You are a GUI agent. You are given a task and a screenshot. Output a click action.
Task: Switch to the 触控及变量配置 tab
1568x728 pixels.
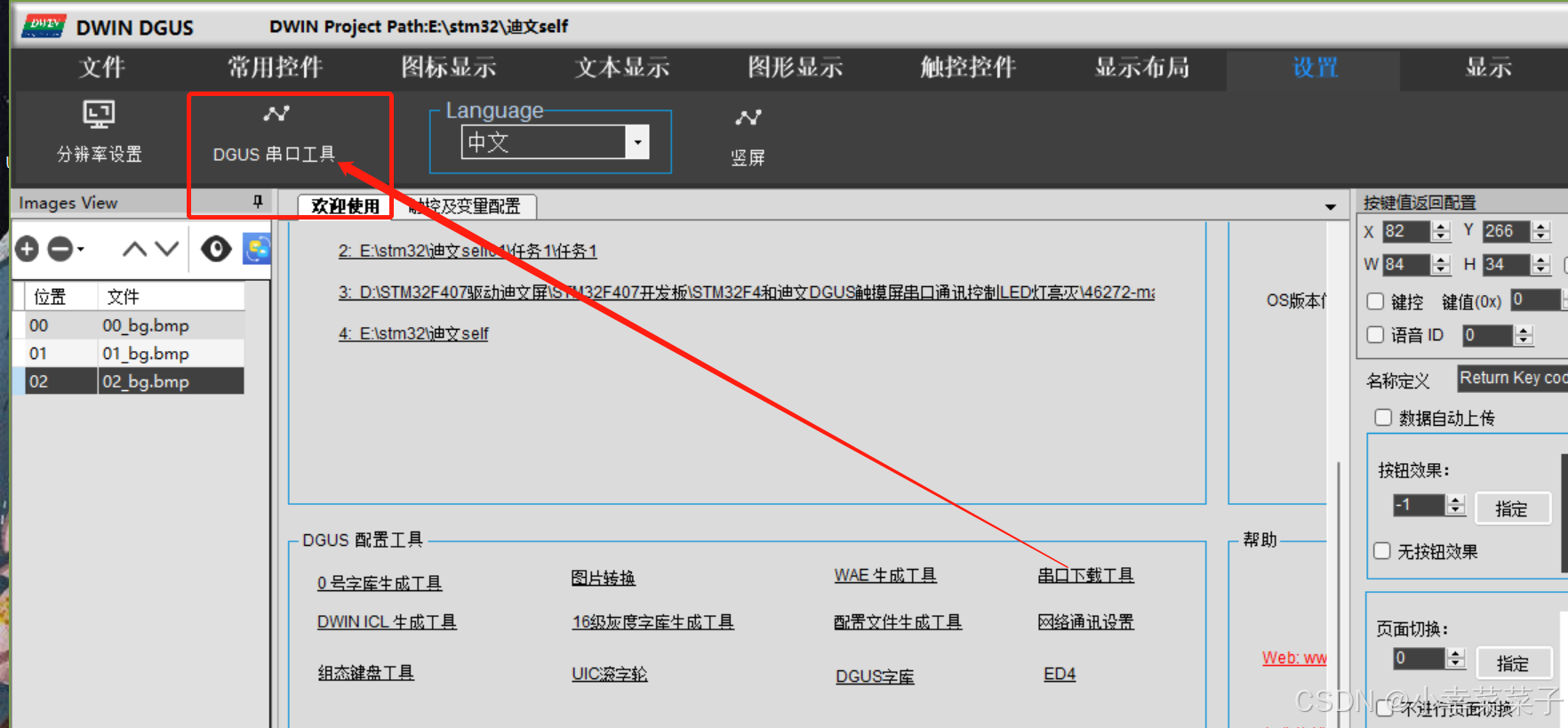(x=465, y=206)
